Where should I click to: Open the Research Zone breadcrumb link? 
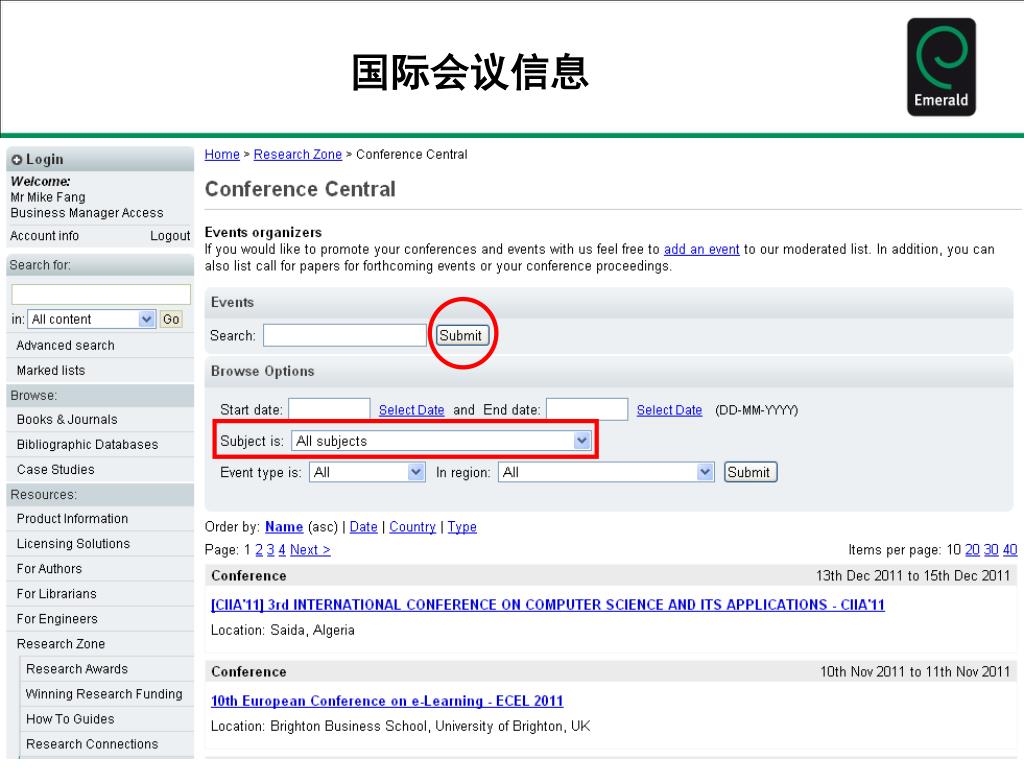pyautogui.click(x=298, y=155)
